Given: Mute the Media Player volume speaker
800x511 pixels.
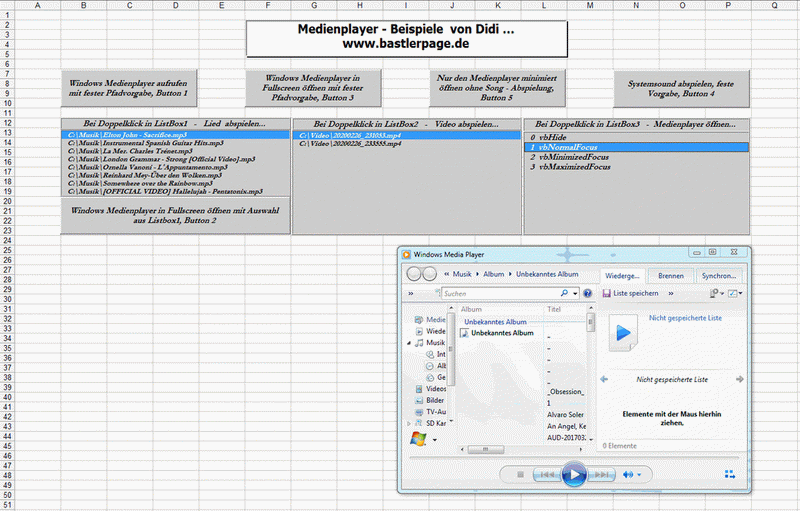Looking at the screenshot, I should [x=628, y=475].
